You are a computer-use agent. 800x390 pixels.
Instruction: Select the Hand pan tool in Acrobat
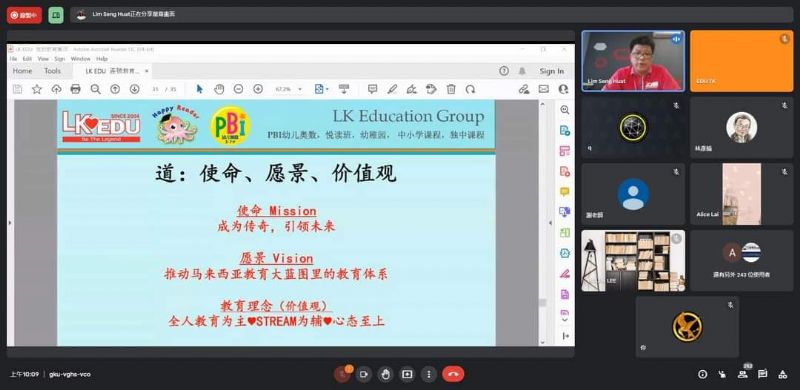point(219,89)
